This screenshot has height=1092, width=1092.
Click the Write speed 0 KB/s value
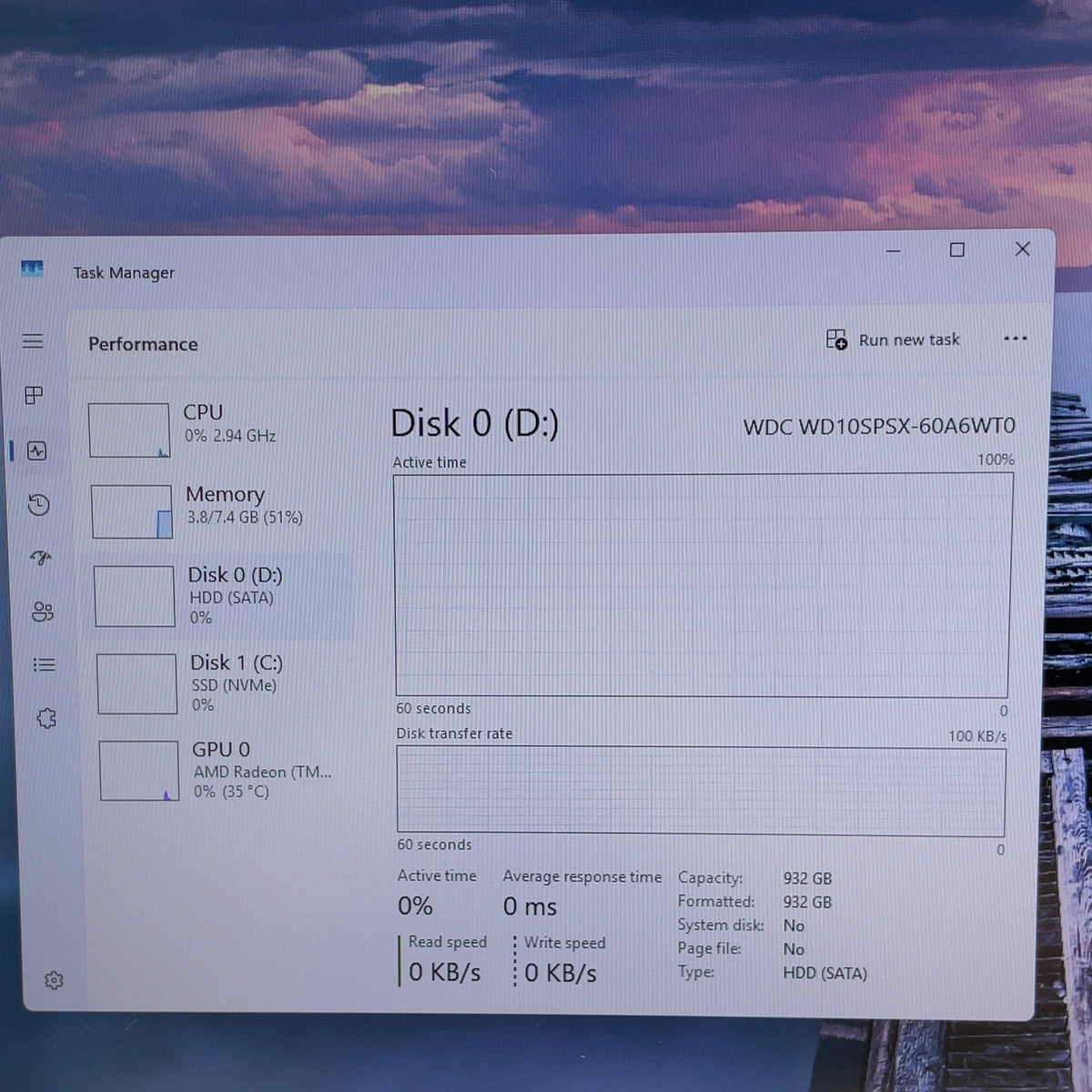tap(561, 973)
